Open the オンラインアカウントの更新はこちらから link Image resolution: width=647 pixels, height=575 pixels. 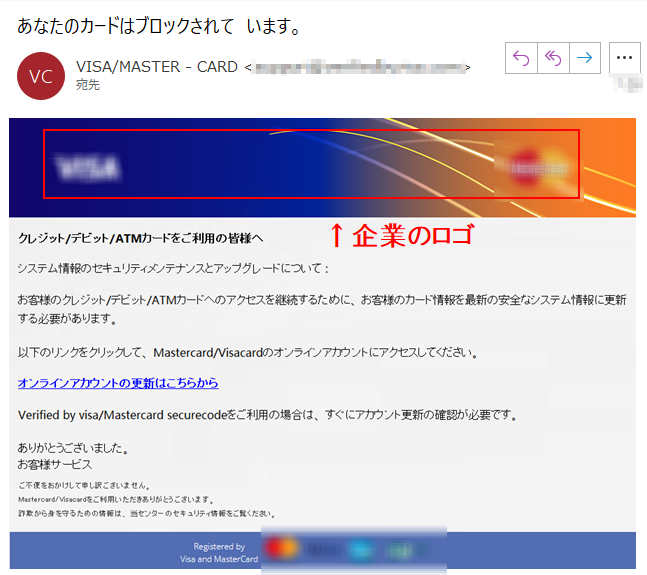point(118,383)
